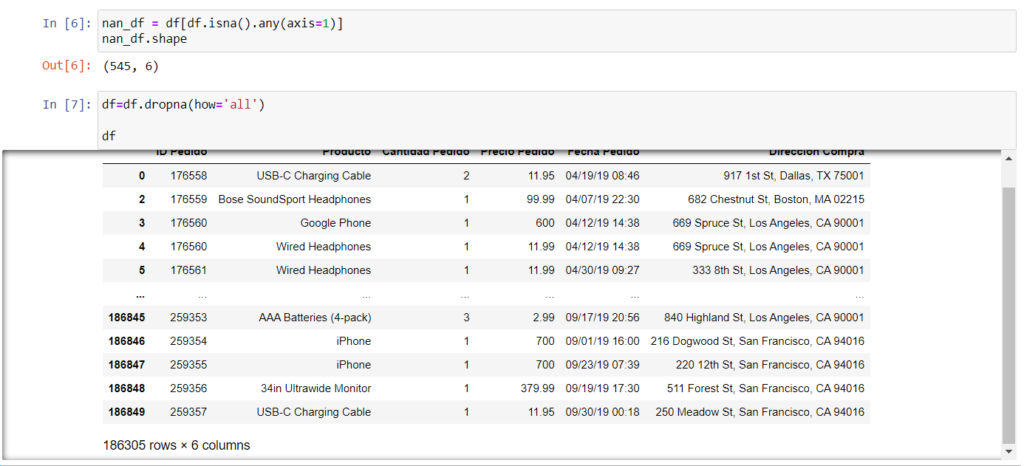The width and height of the screenshot is (1024, 466).
Task: Click the Direccion Compra column header
Action: [x=816, y=153]
